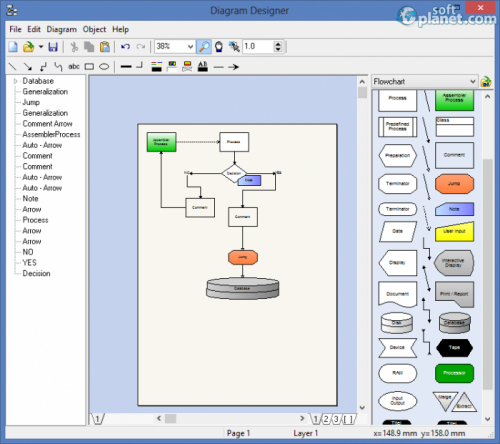Select the abc text tool

(74, 66)
